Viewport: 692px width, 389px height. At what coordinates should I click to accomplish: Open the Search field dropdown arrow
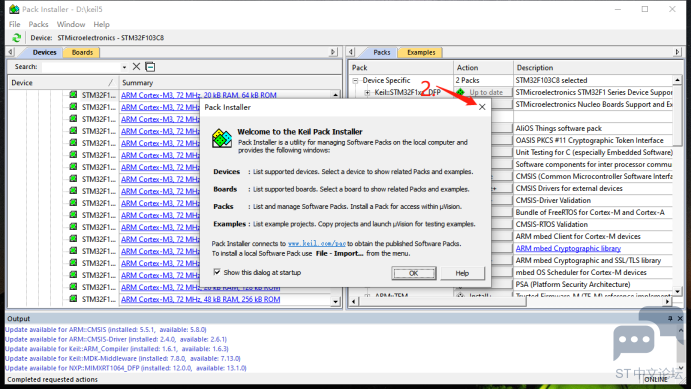[124, 67]
